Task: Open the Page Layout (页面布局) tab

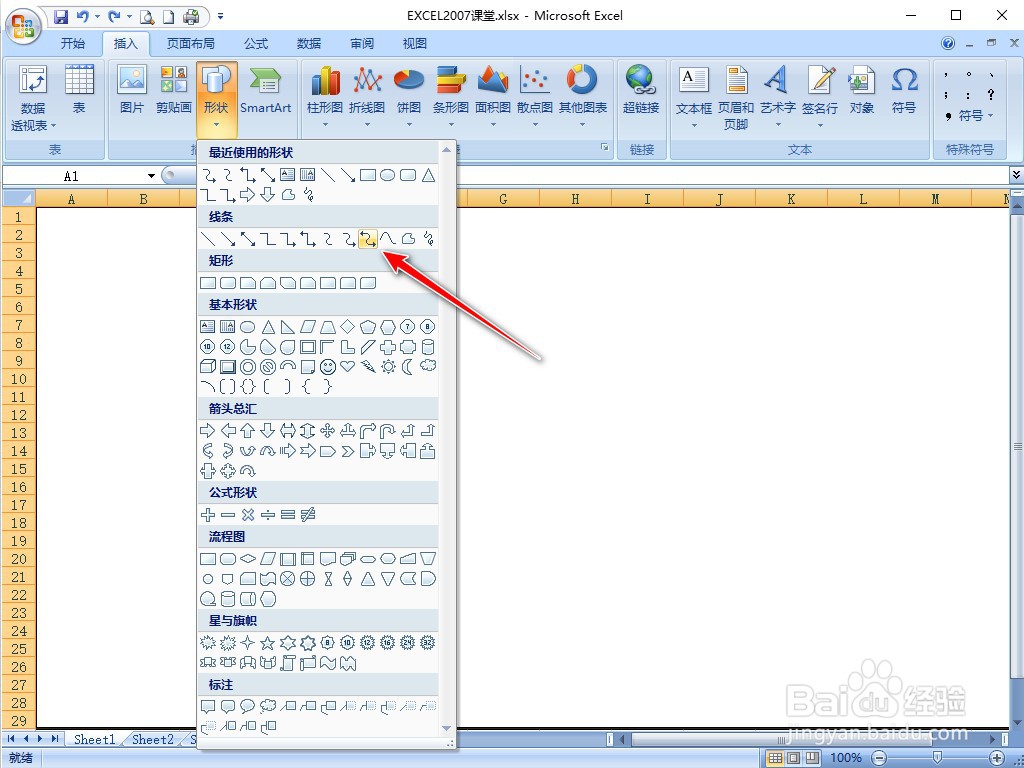Action: 191,44
